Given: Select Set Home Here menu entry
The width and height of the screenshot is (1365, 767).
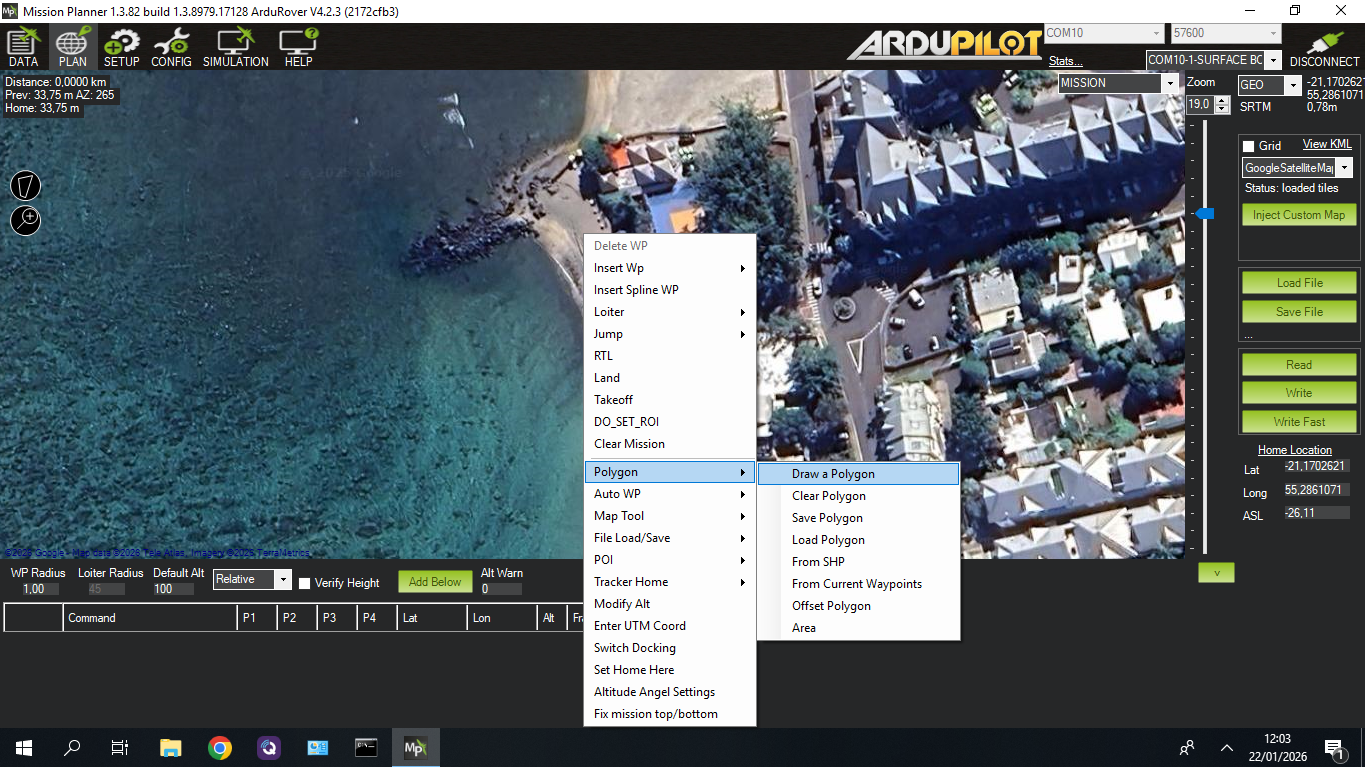Looking at the screenshot, I should [x=634, y=670].
